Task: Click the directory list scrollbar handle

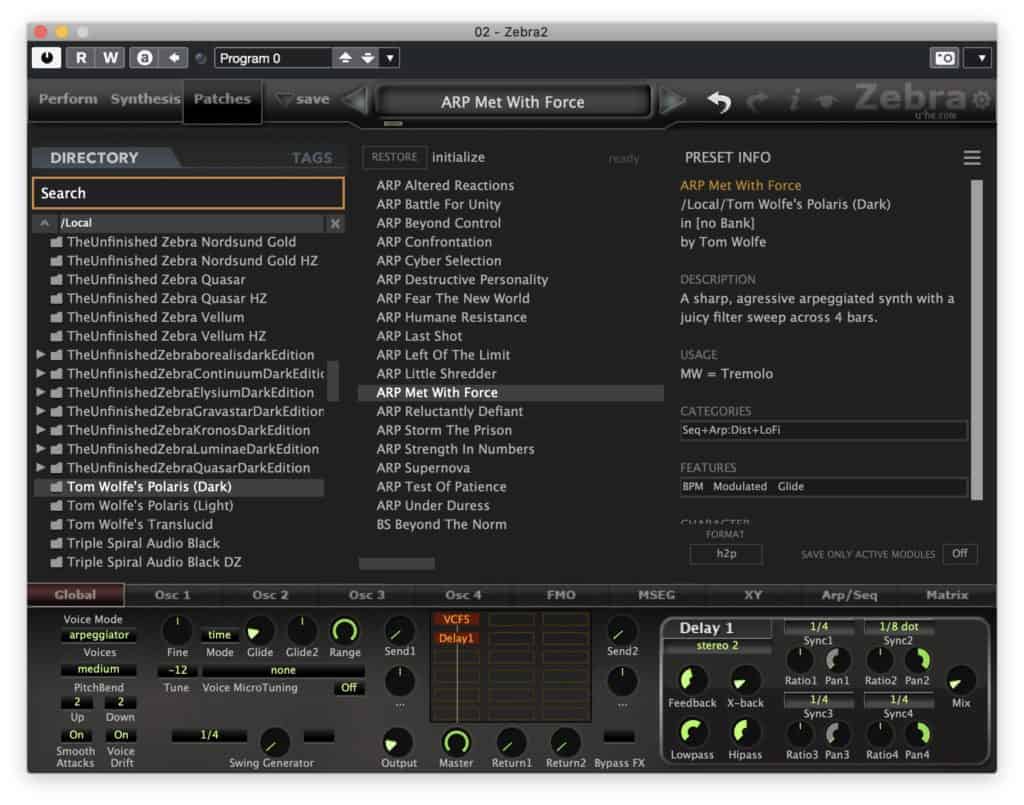Action: pos(332,381)
